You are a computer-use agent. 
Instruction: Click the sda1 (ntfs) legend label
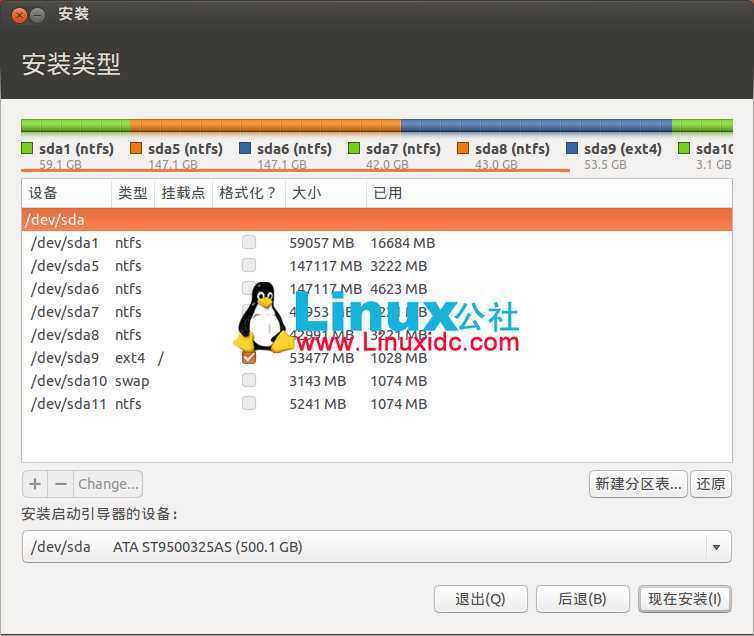point(76,149)
